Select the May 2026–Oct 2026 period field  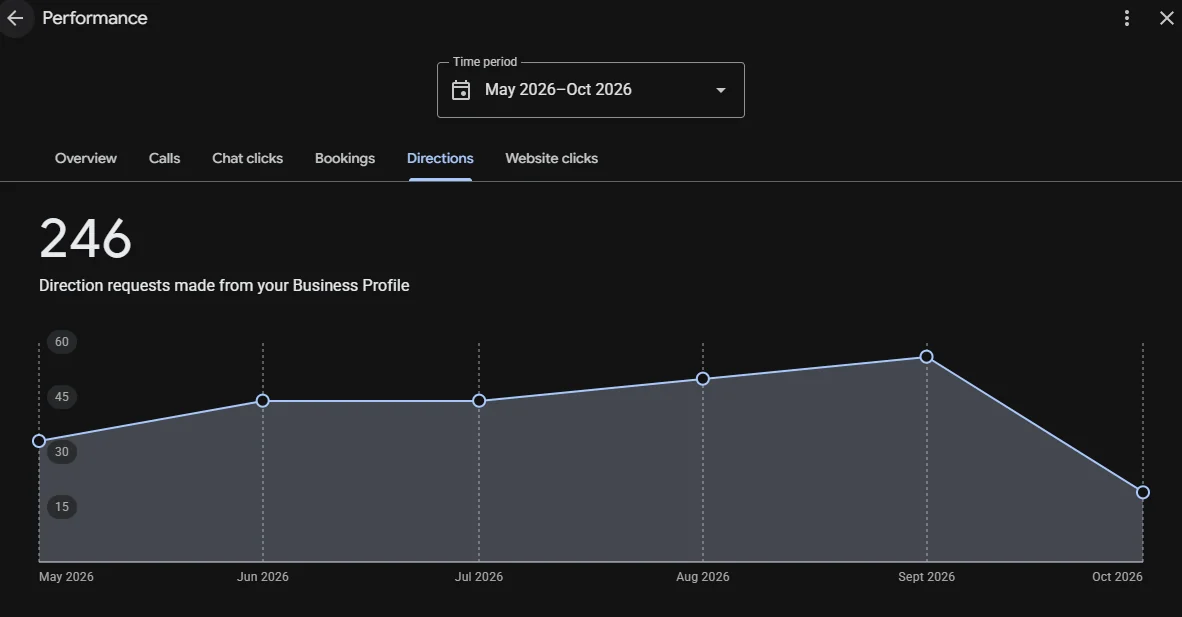pyautogui.click(x=591, y=90)
